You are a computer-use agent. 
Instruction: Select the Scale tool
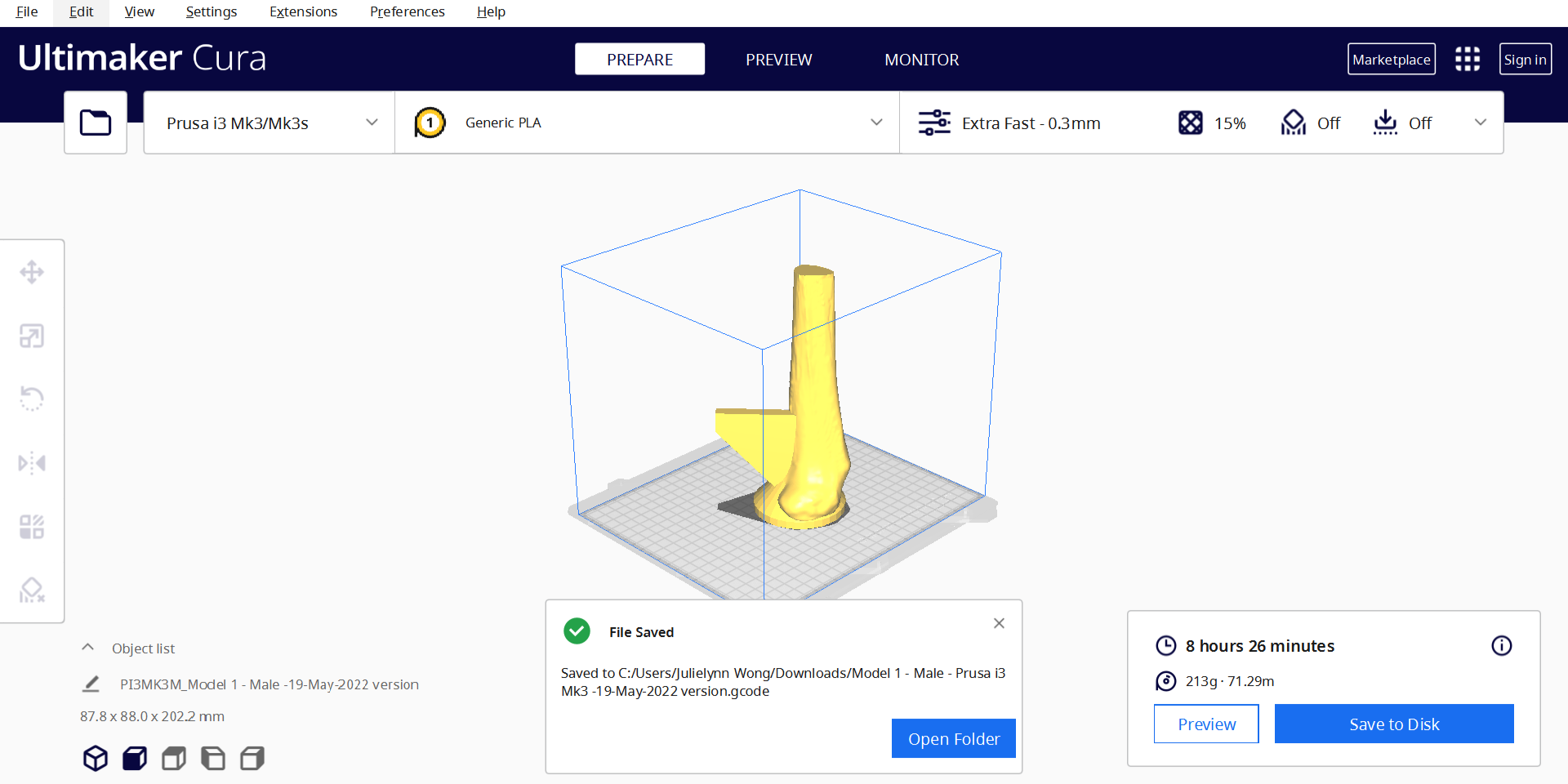pos(32,336)
